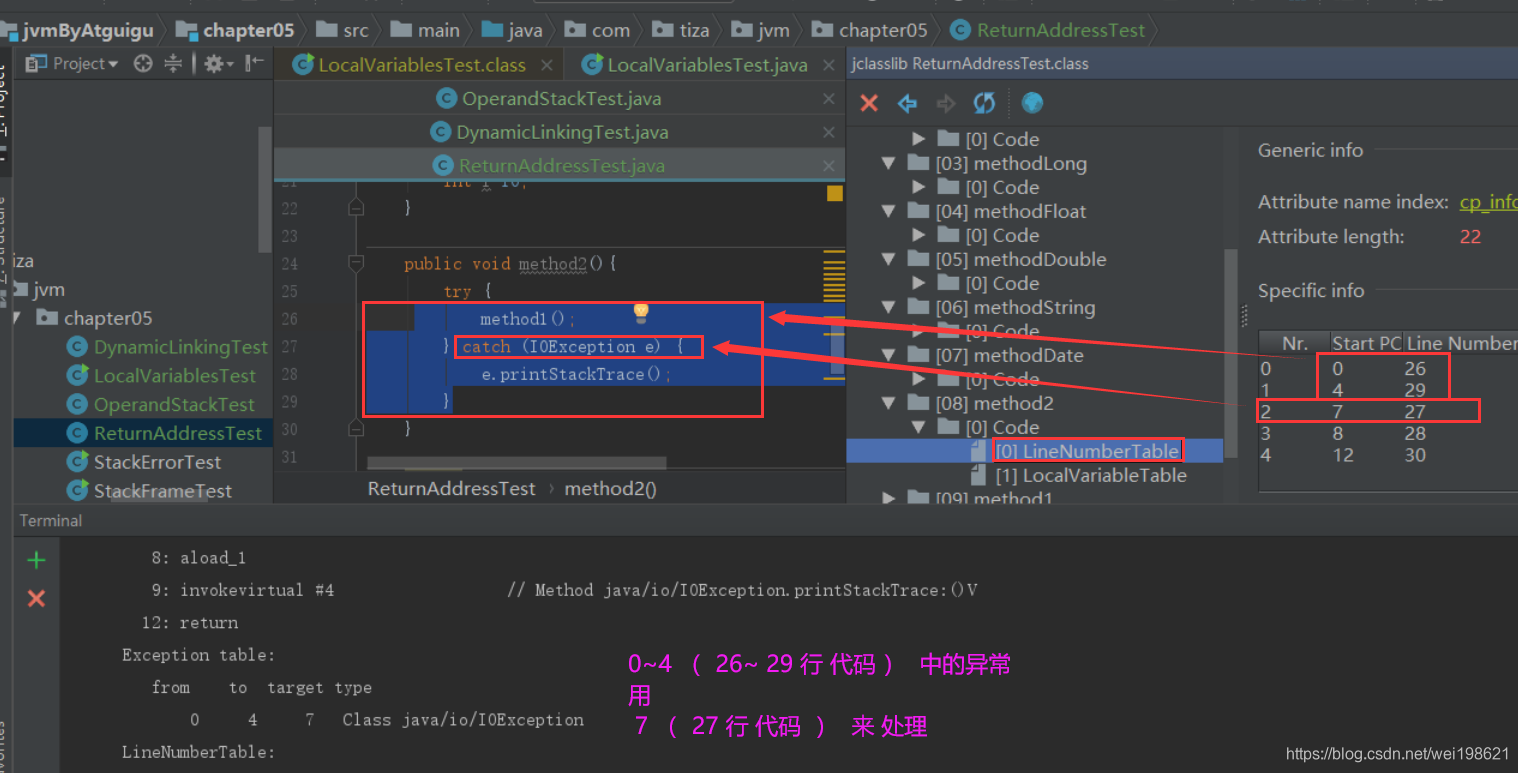1518x773 pixels.
Task: Click fold marker at line 30 gutter
Action: 355,429
